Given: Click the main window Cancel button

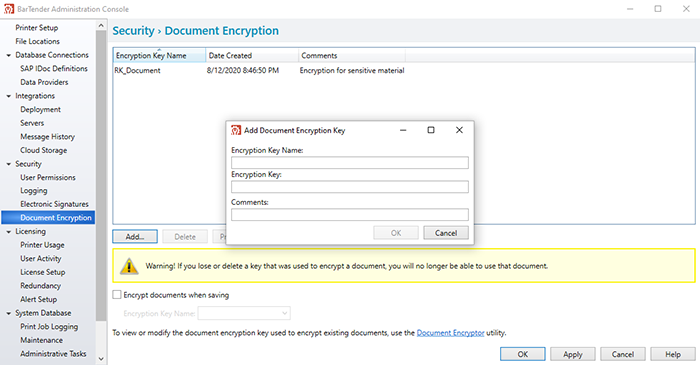Looking at the screenshot, I should [x=623, y=354].
